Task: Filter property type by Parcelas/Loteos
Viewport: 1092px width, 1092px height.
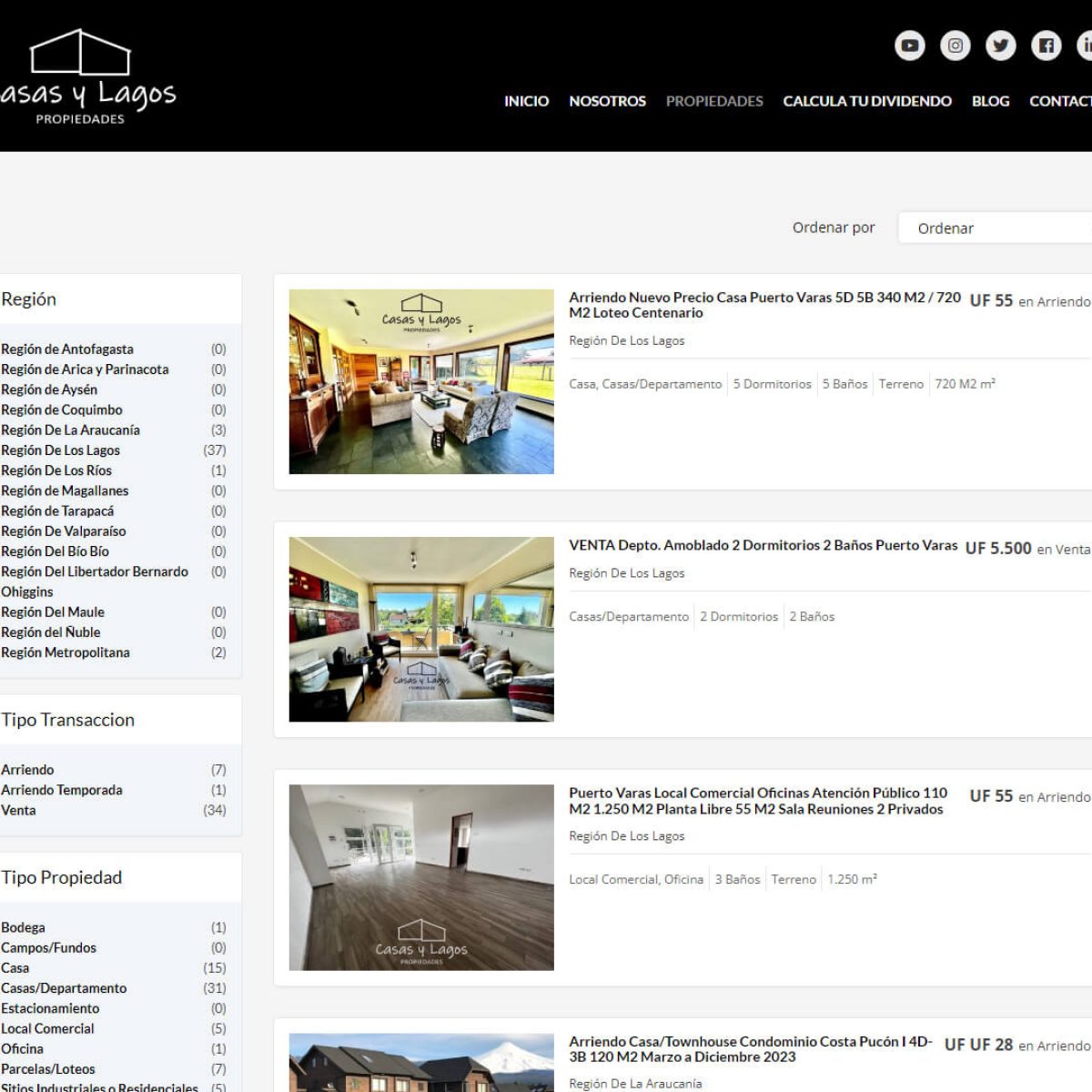Action: [48, 1069]
